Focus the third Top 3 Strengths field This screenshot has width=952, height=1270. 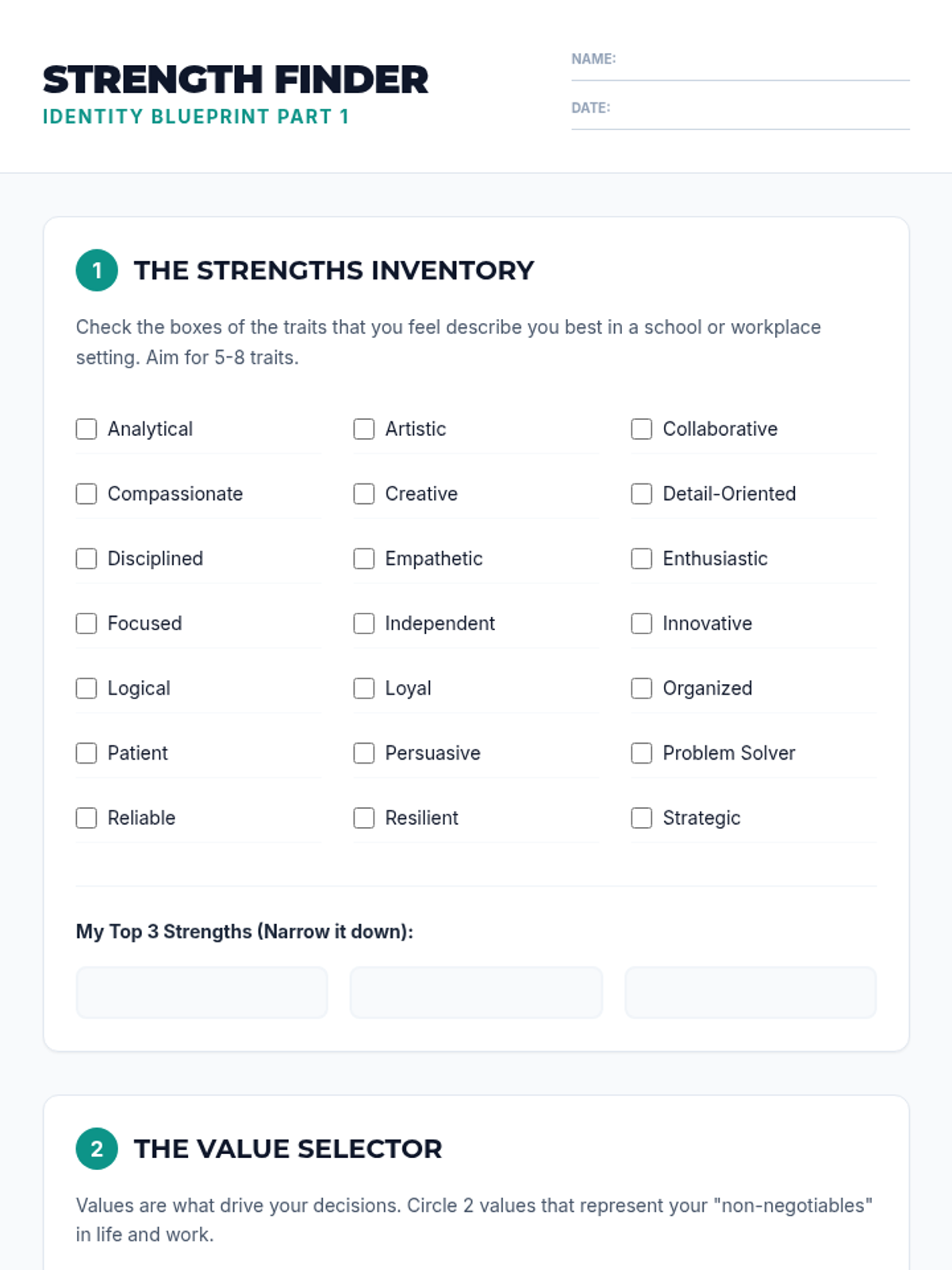750,992
